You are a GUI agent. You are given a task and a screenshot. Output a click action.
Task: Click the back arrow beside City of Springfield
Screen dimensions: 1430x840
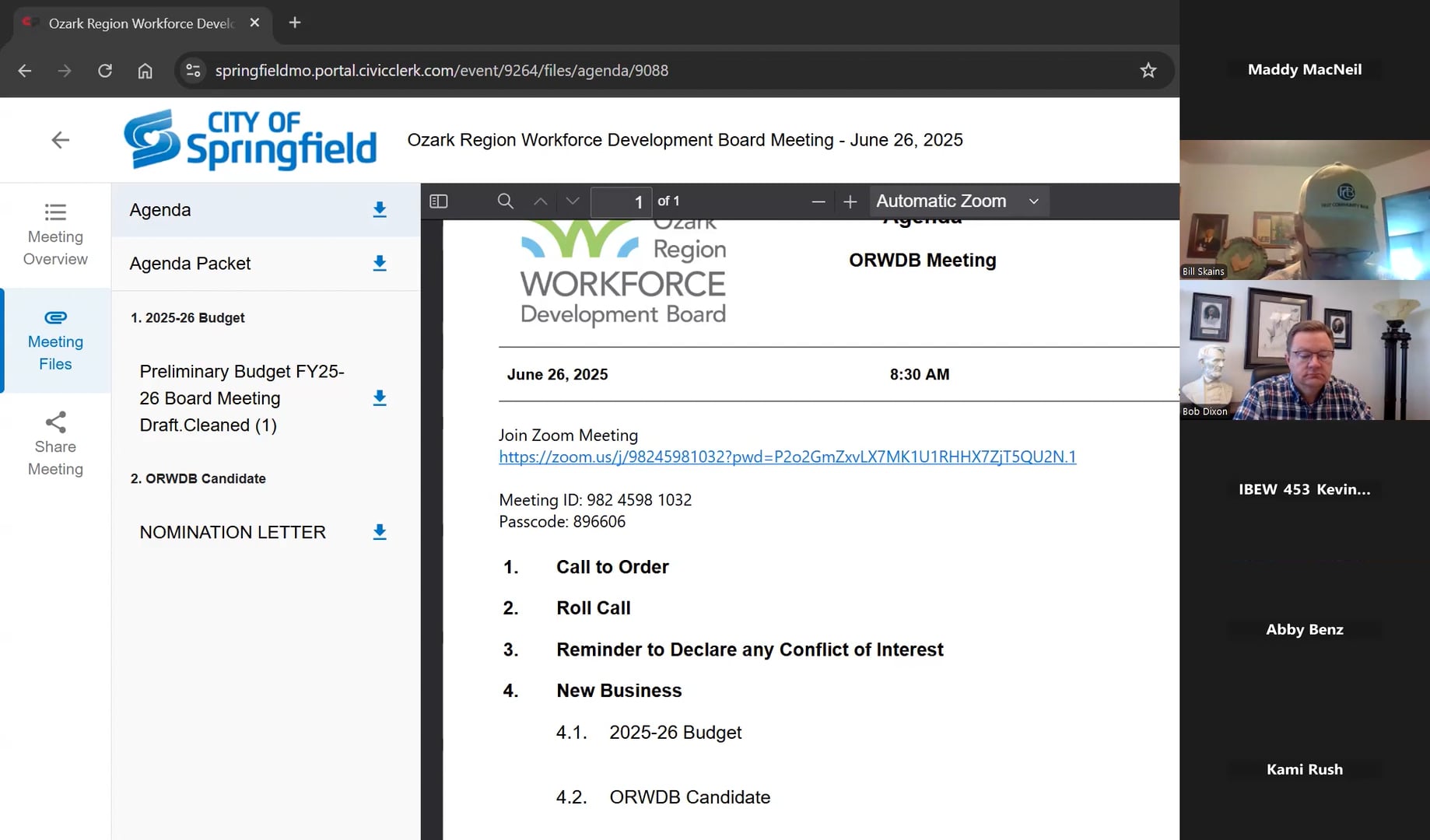click(x=60, y=140)
